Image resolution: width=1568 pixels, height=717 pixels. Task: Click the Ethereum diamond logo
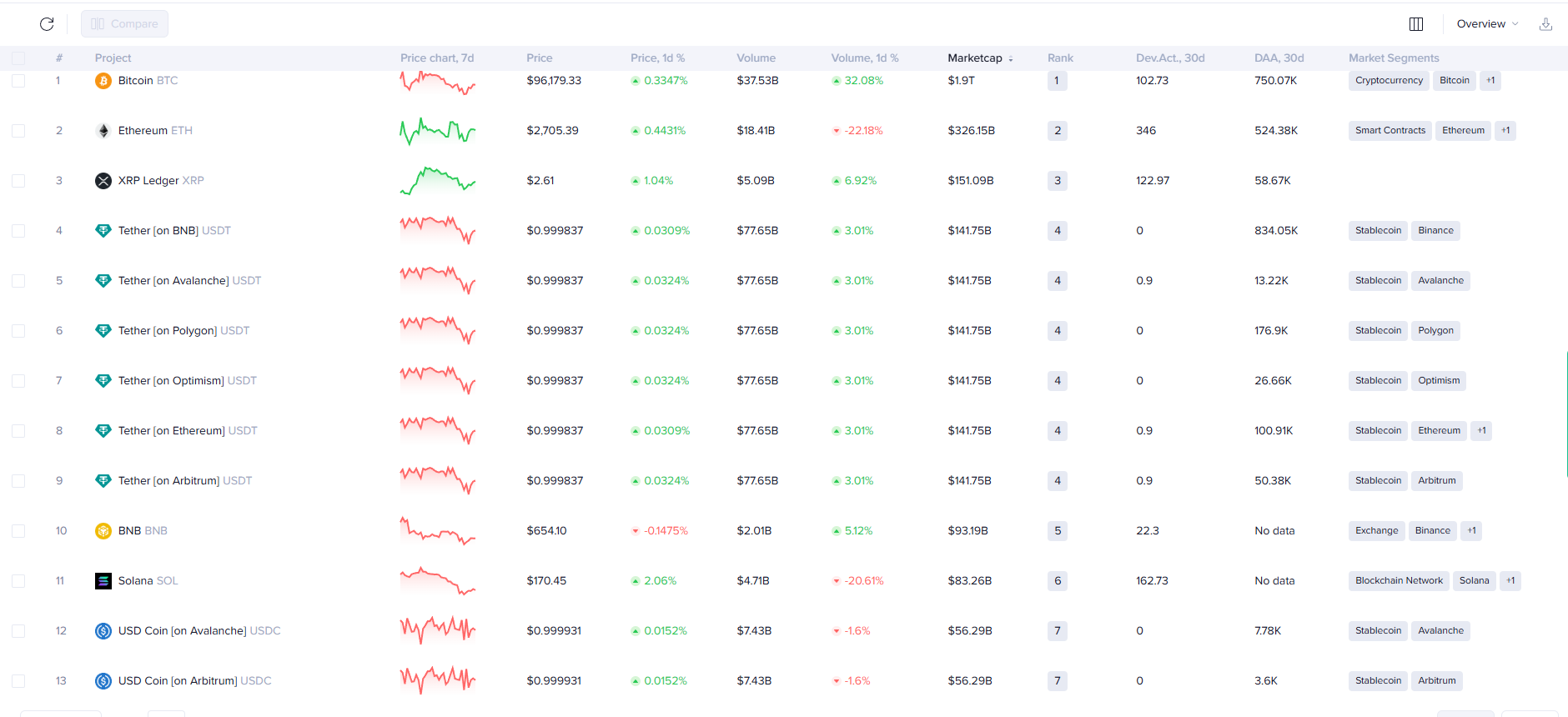[103, 131]
